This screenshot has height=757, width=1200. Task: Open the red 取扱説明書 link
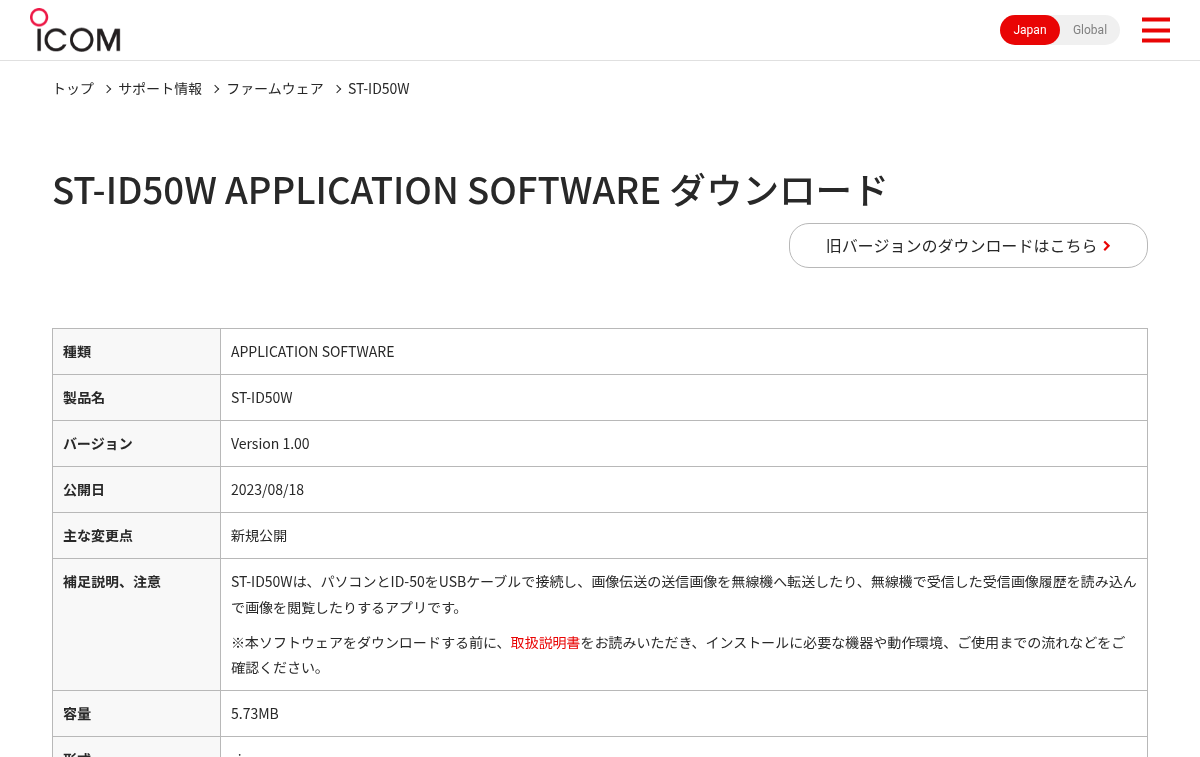pos(545,642)
